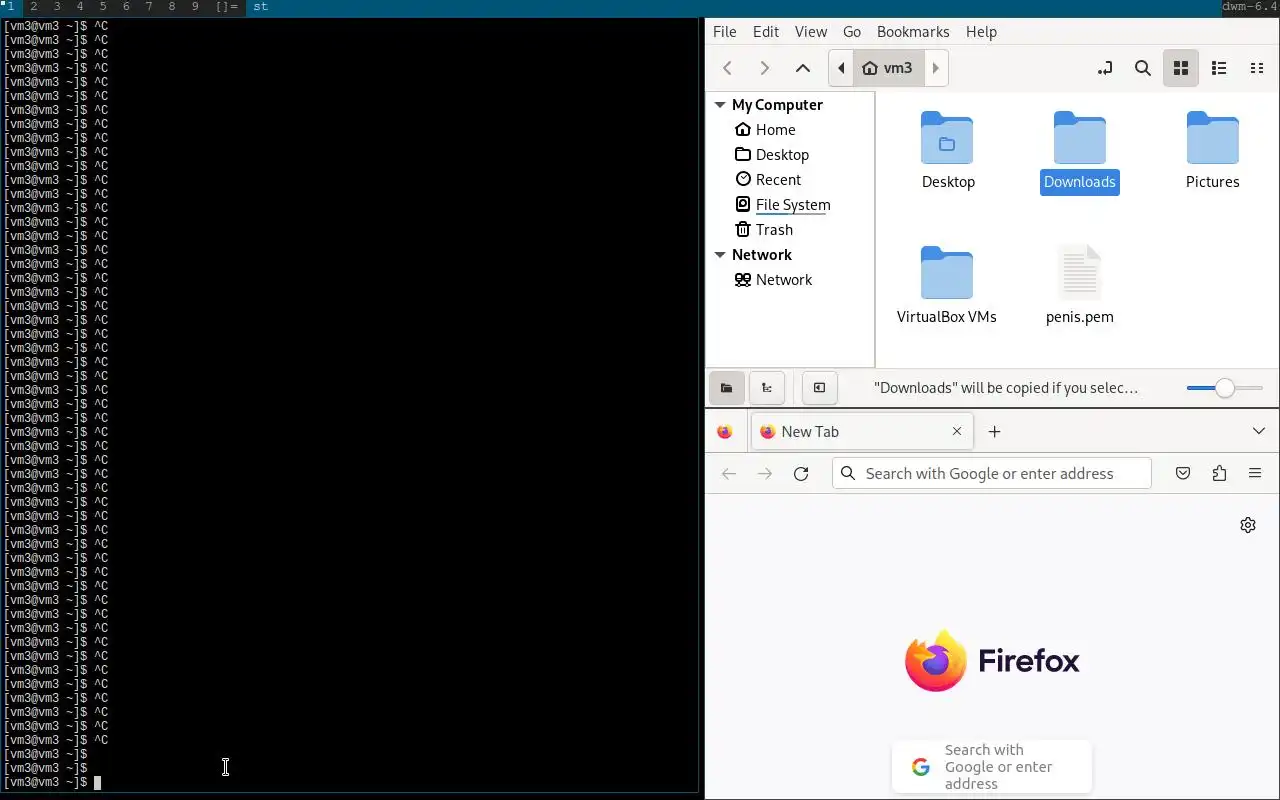The height and width of the screenshot is (800, 1280).
Task: Open Firefox Extensions puzzle icon
Action: coord(1219,474)
